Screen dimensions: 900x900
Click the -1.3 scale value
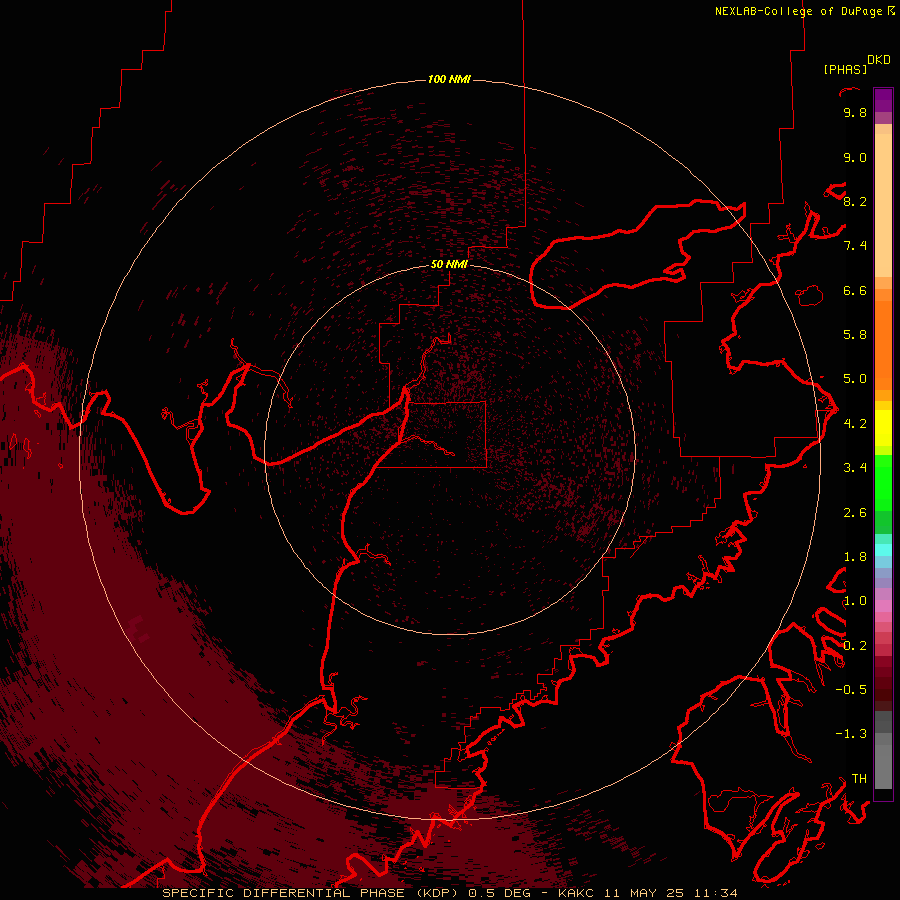pyautogui.click(x=851, y=734)
